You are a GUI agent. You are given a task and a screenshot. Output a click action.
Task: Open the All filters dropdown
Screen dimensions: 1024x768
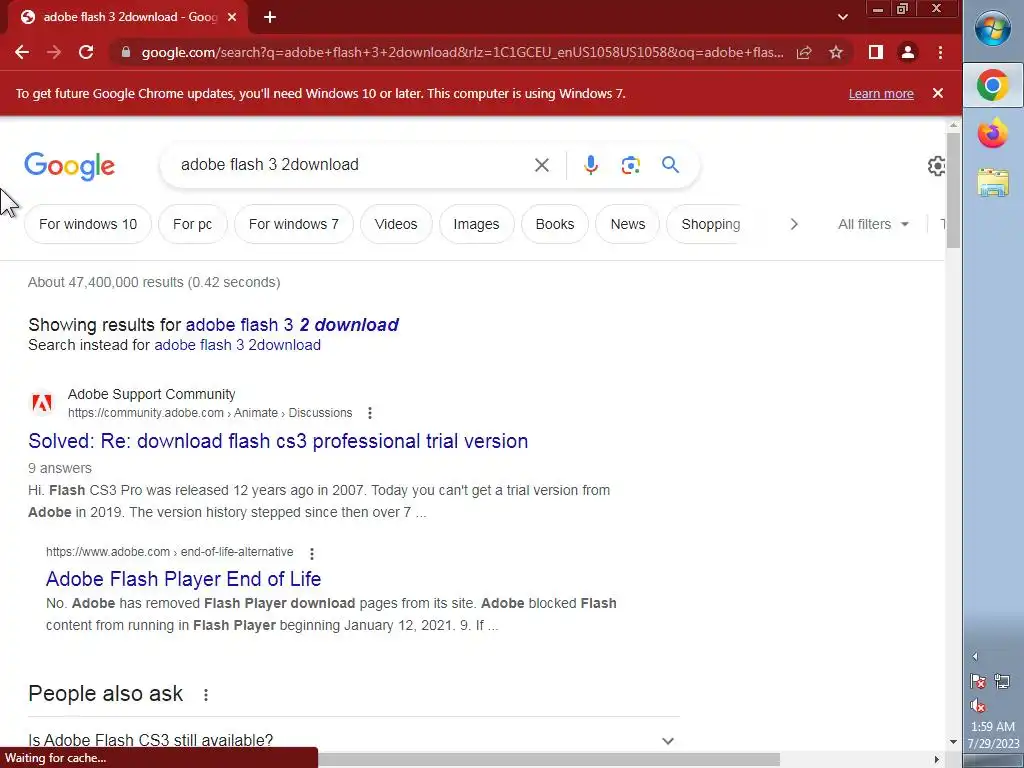pyautogui.click(x=873, y=224)
